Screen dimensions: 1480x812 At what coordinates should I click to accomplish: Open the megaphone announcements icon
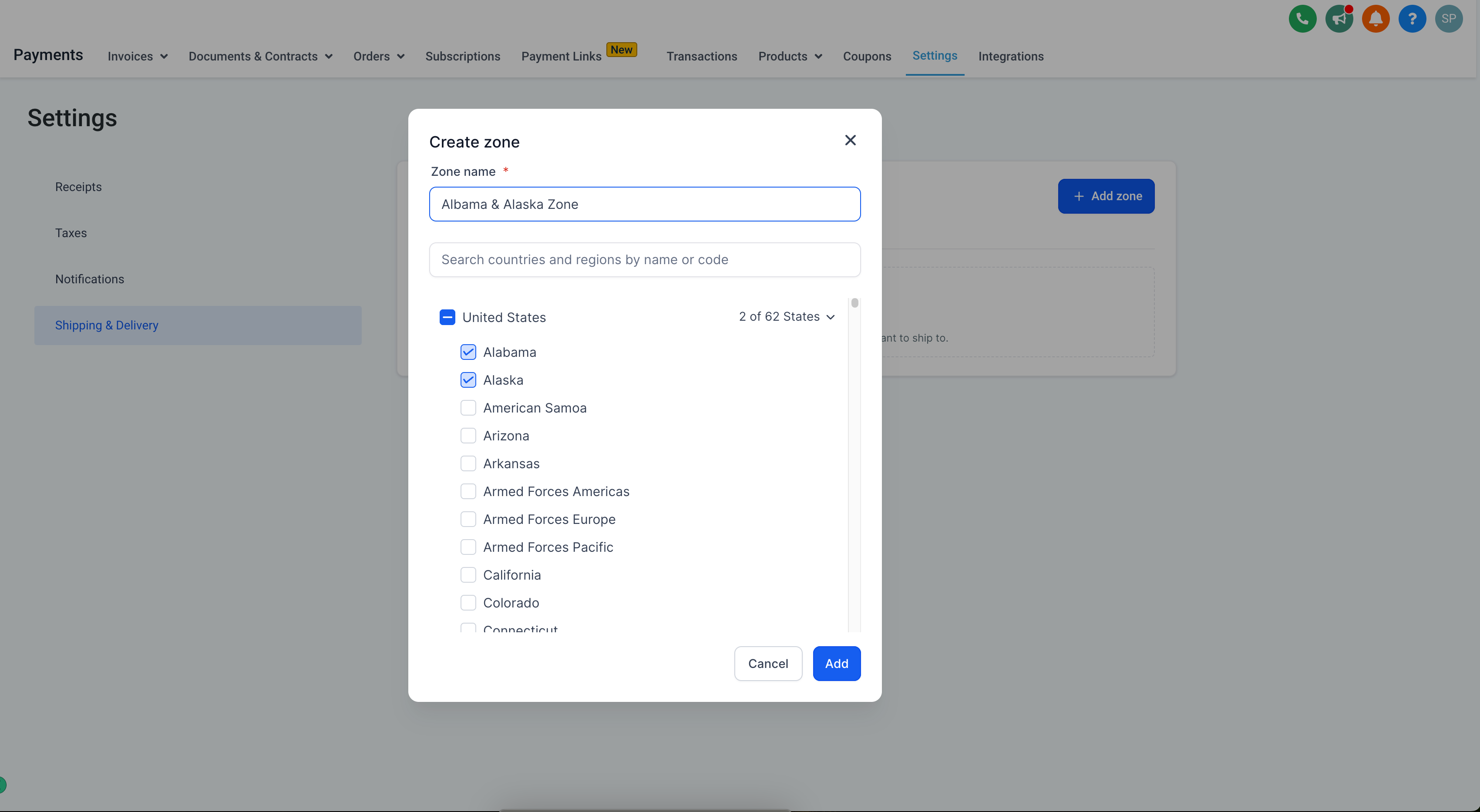pyautogui.click(x=1339, y=19)
